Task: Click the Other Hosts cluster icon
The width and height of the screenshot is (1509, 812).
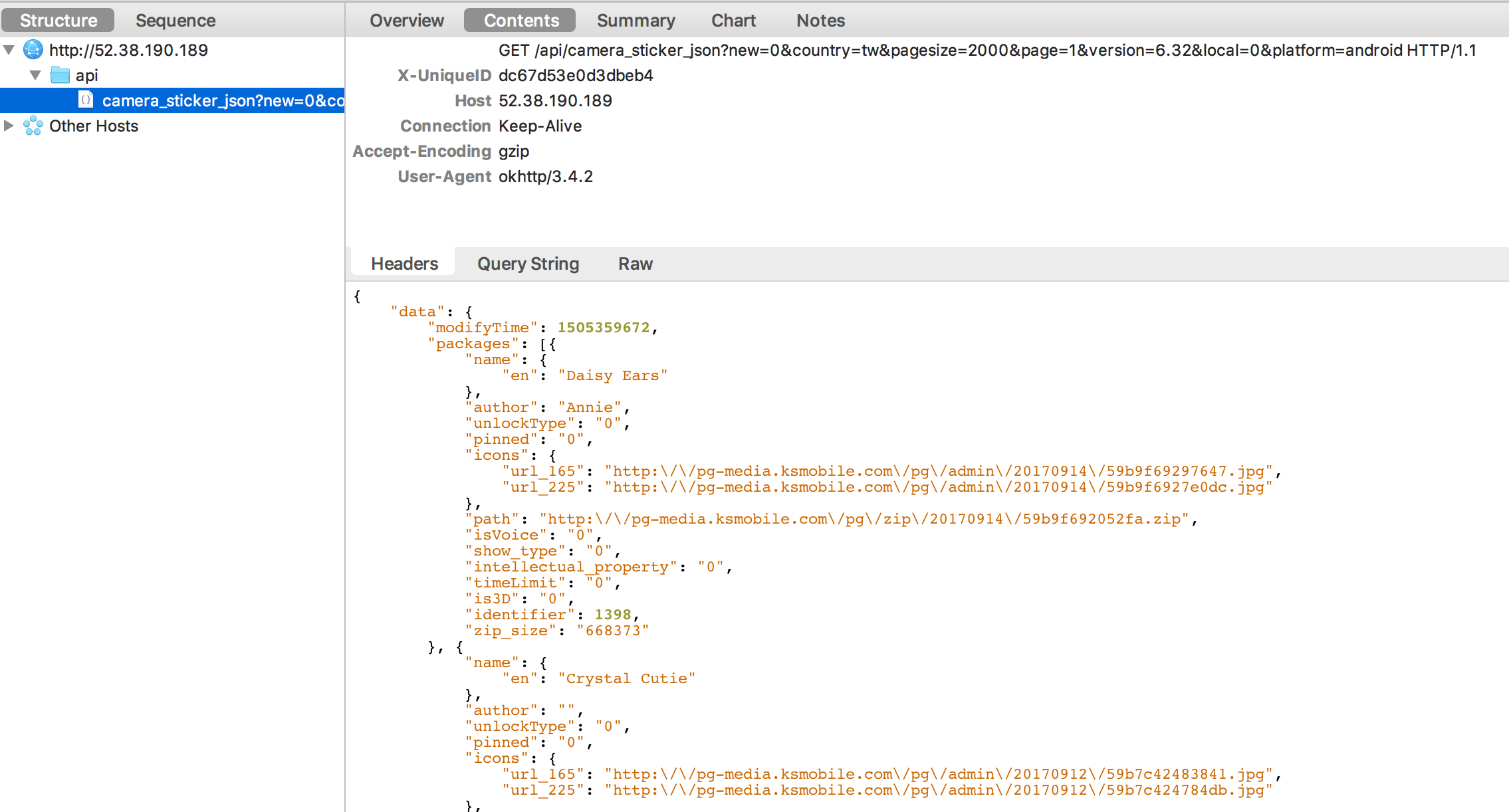Action: click(x=33, y=126)
